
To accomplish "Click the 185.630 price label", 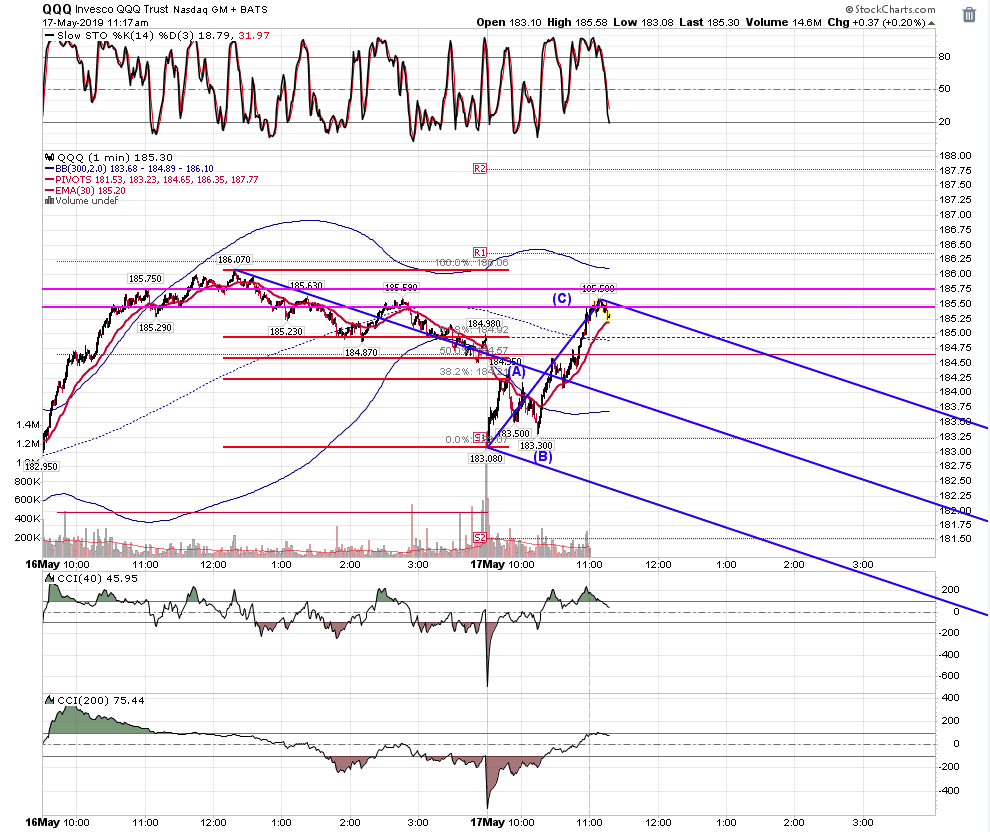I will pyautogui.click(x=306, y=286).
